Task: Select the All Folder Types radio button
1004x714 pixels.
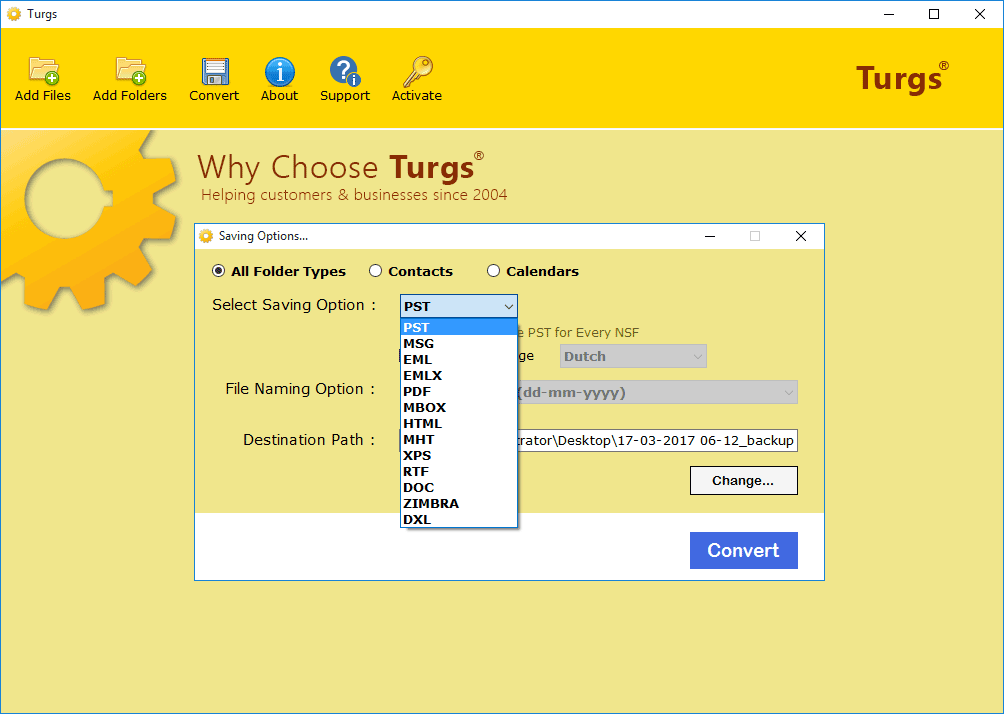Action: coord(218,271)
